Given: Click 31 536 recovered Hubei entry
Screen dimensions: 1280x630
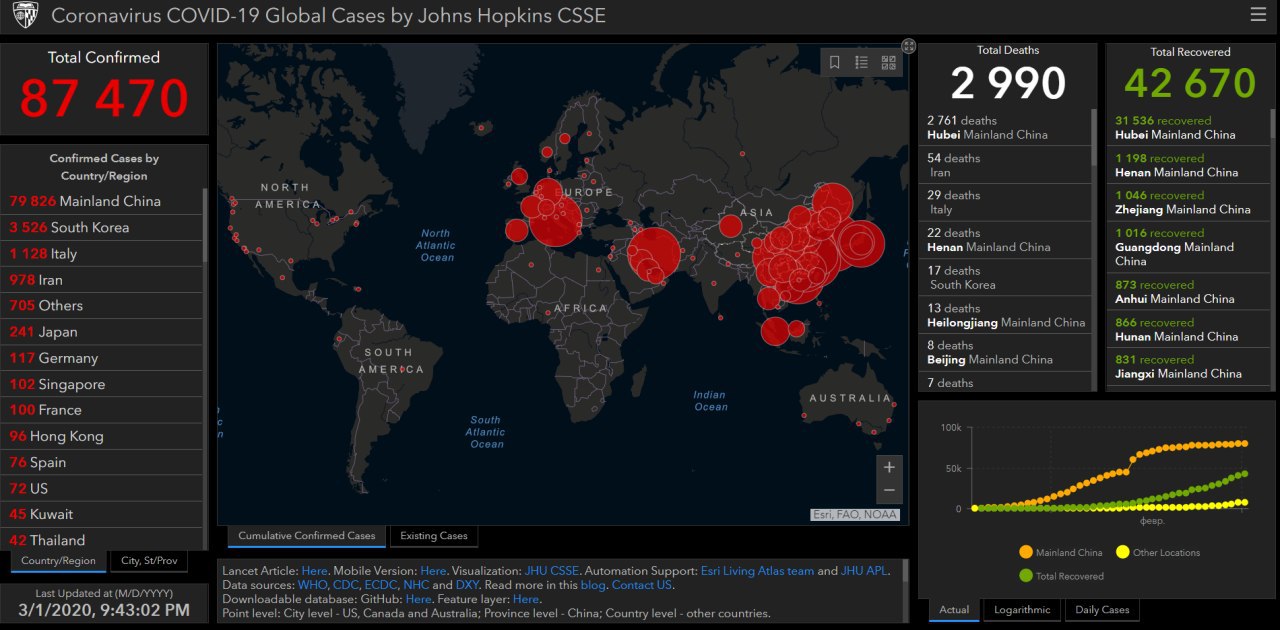Looking at the screenshot, I should pyautogui.click(x=1190, y=127).
